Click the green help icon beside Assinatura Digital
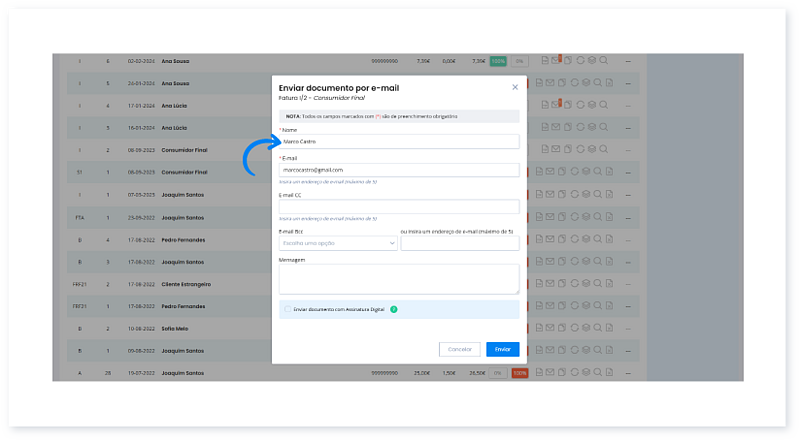Viewport: 800px width, 441px height. [x=394, y=309]
